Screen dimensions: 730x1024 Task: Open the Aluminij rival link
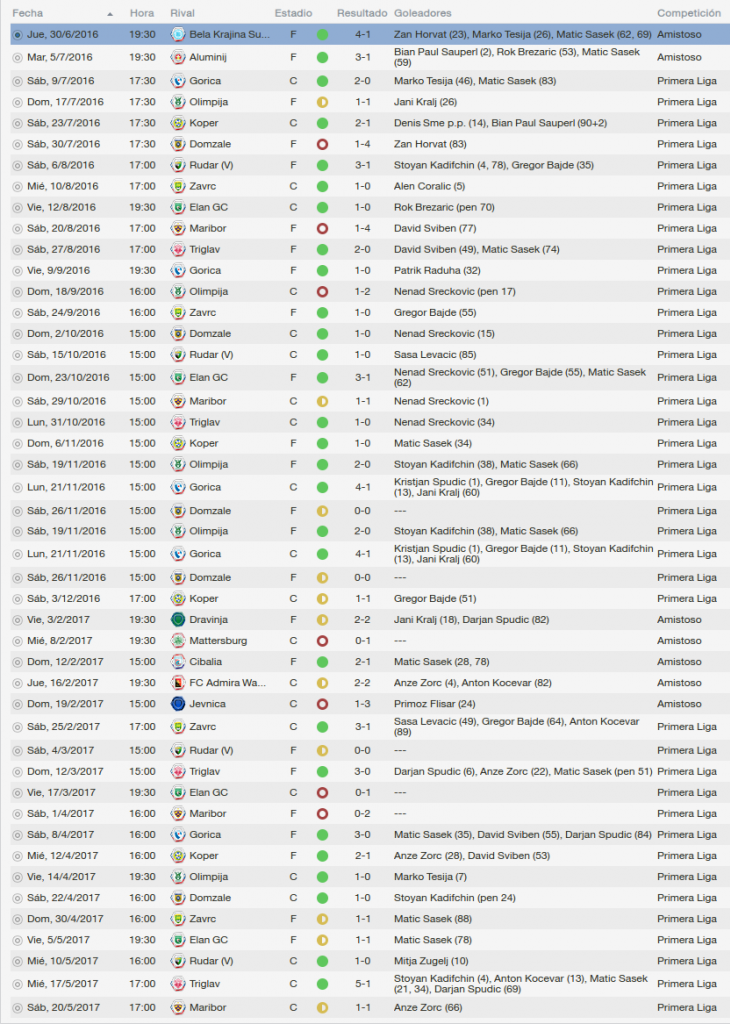click(x=208, y=57)
